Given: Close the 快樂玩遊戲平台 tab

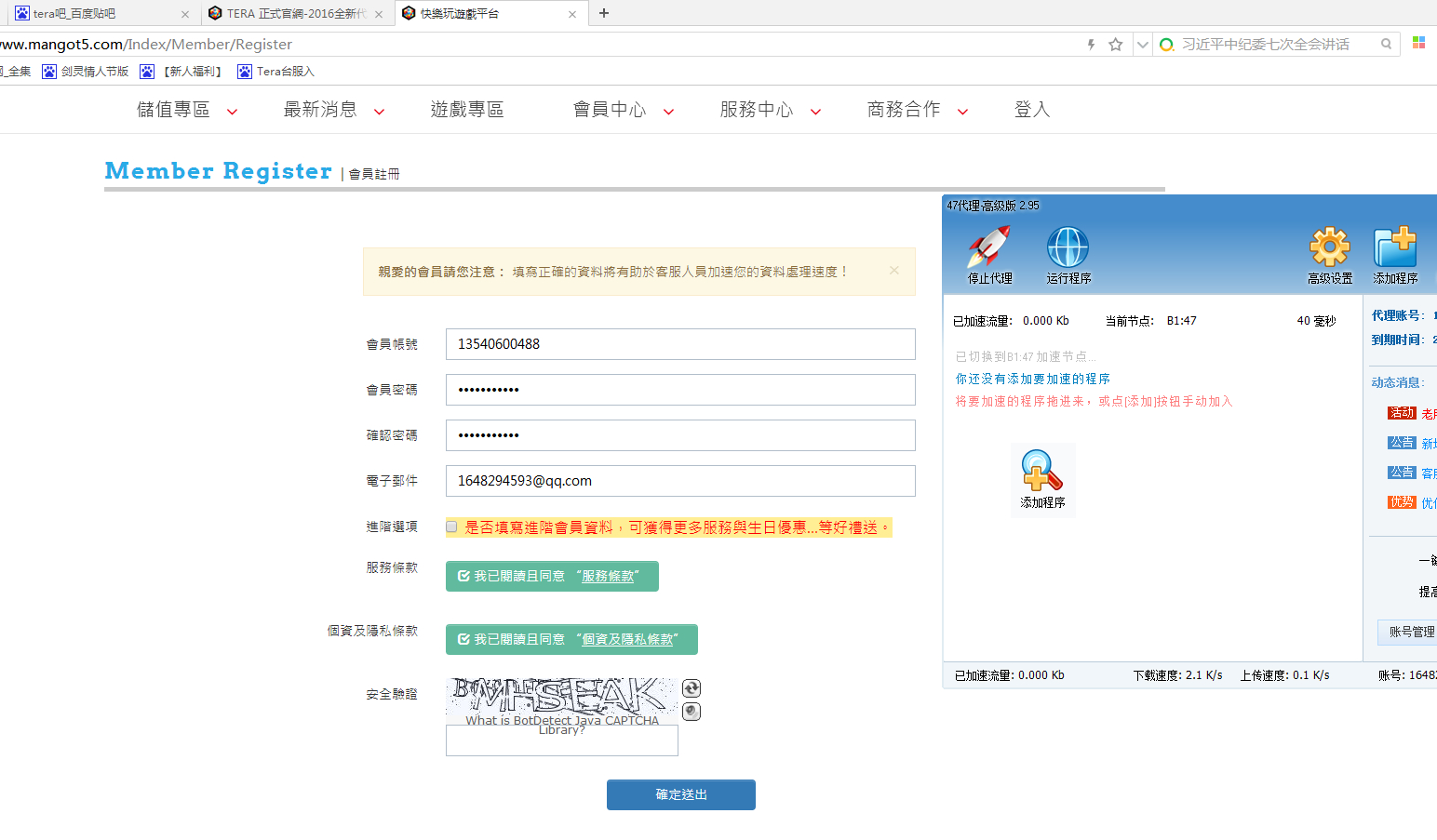Looking at the screenshot, I should (x=572, y=14).
